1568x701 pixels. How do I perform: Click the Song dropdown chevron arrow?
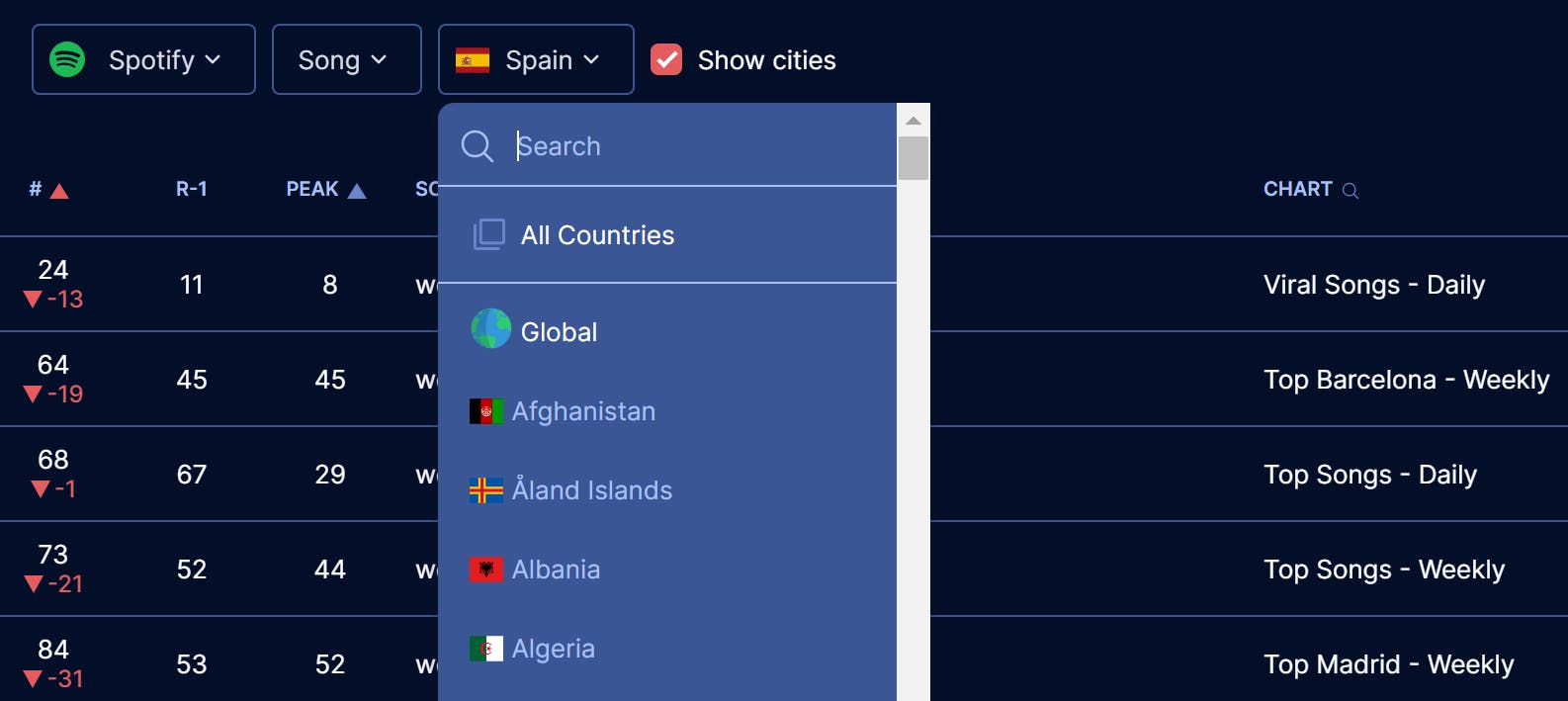[379, 60]
